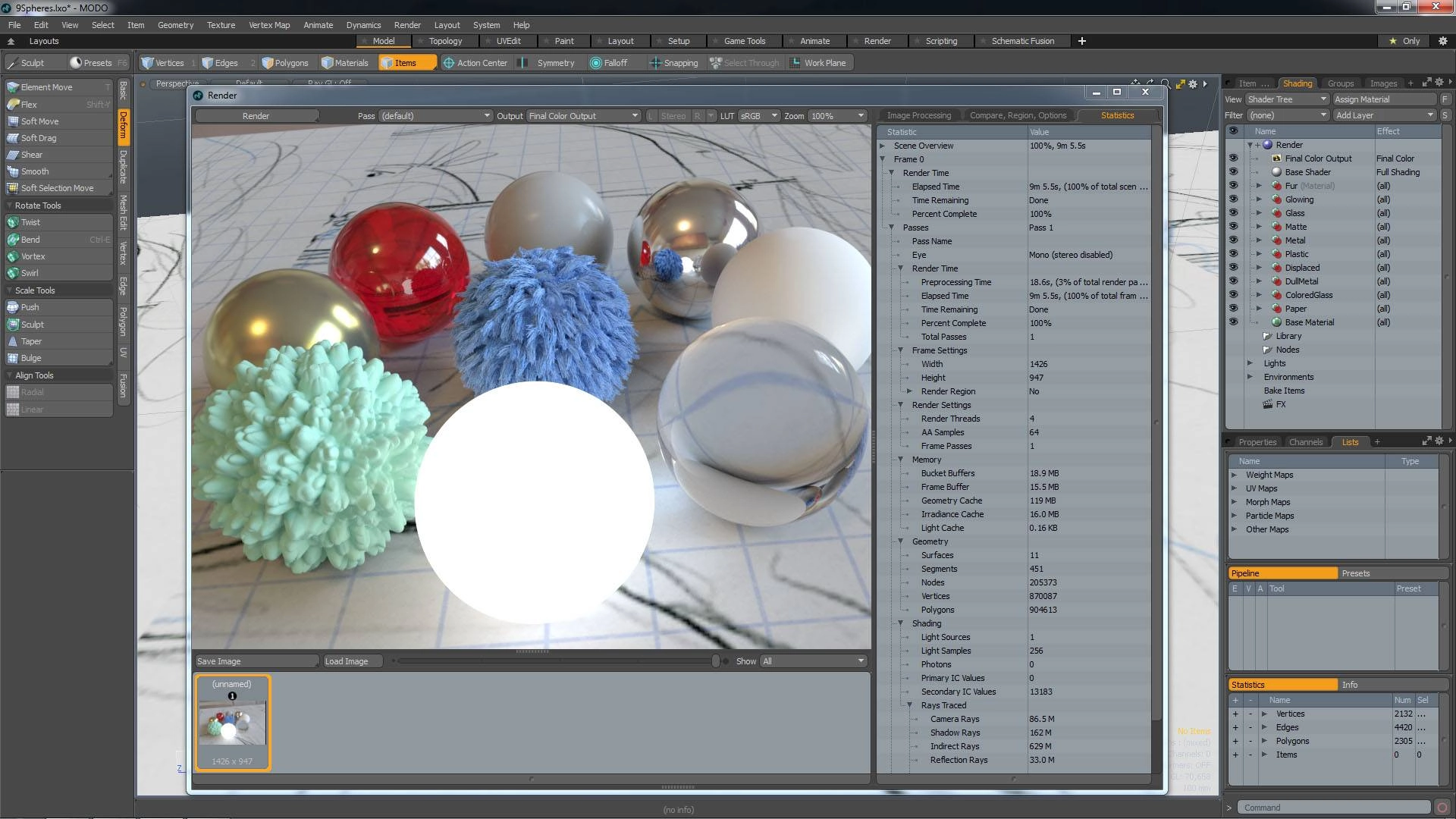Toggle visibility of Base Material
1456x819 pixels.
tap(1233, 322)
